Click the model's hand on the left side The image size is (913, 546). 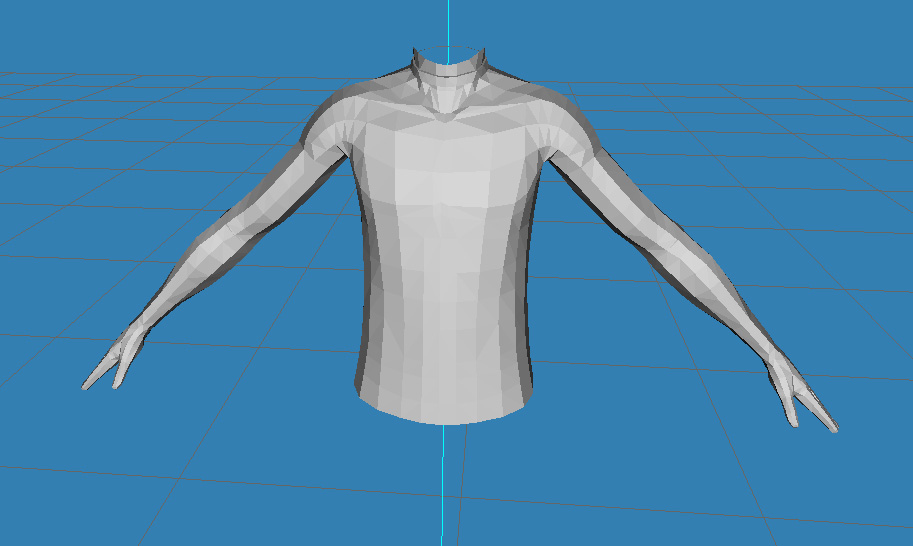tap(114, 356)
